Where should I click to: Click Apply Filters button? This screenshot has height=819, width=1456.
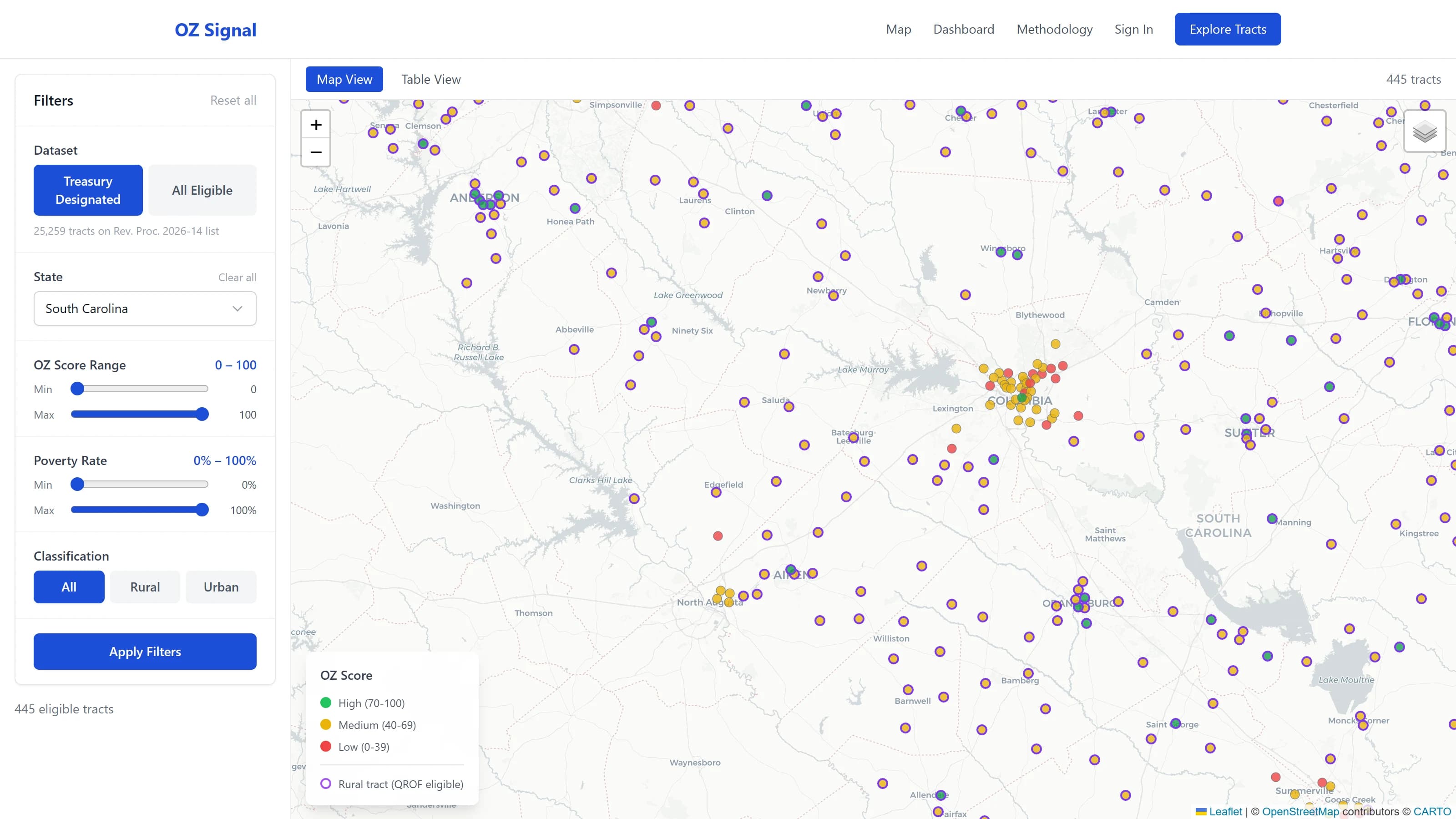(145, 652)
